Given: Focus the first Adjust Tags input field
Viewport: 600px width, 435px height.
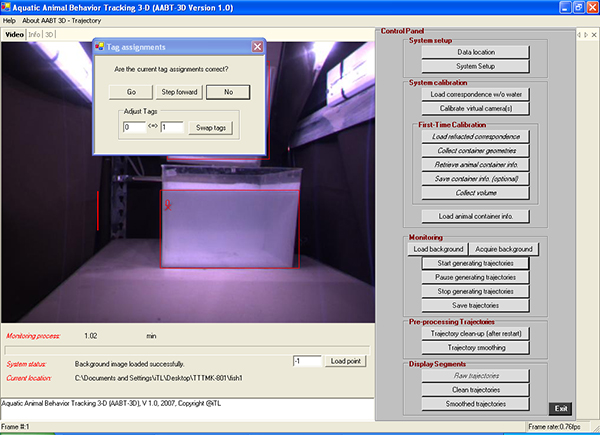Looking at the screenshot, I should tap(134, 128).
